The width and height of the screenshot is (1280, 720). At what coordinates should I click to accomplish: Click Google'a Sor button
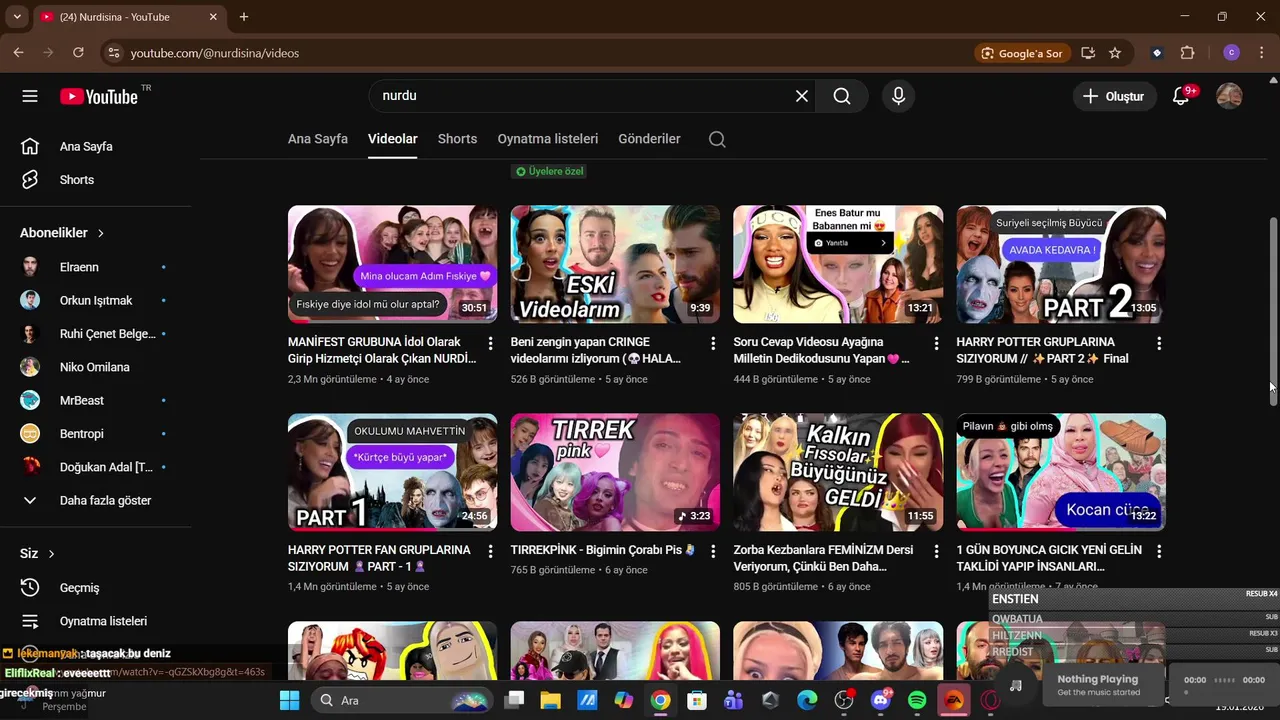click(1022, 53)
